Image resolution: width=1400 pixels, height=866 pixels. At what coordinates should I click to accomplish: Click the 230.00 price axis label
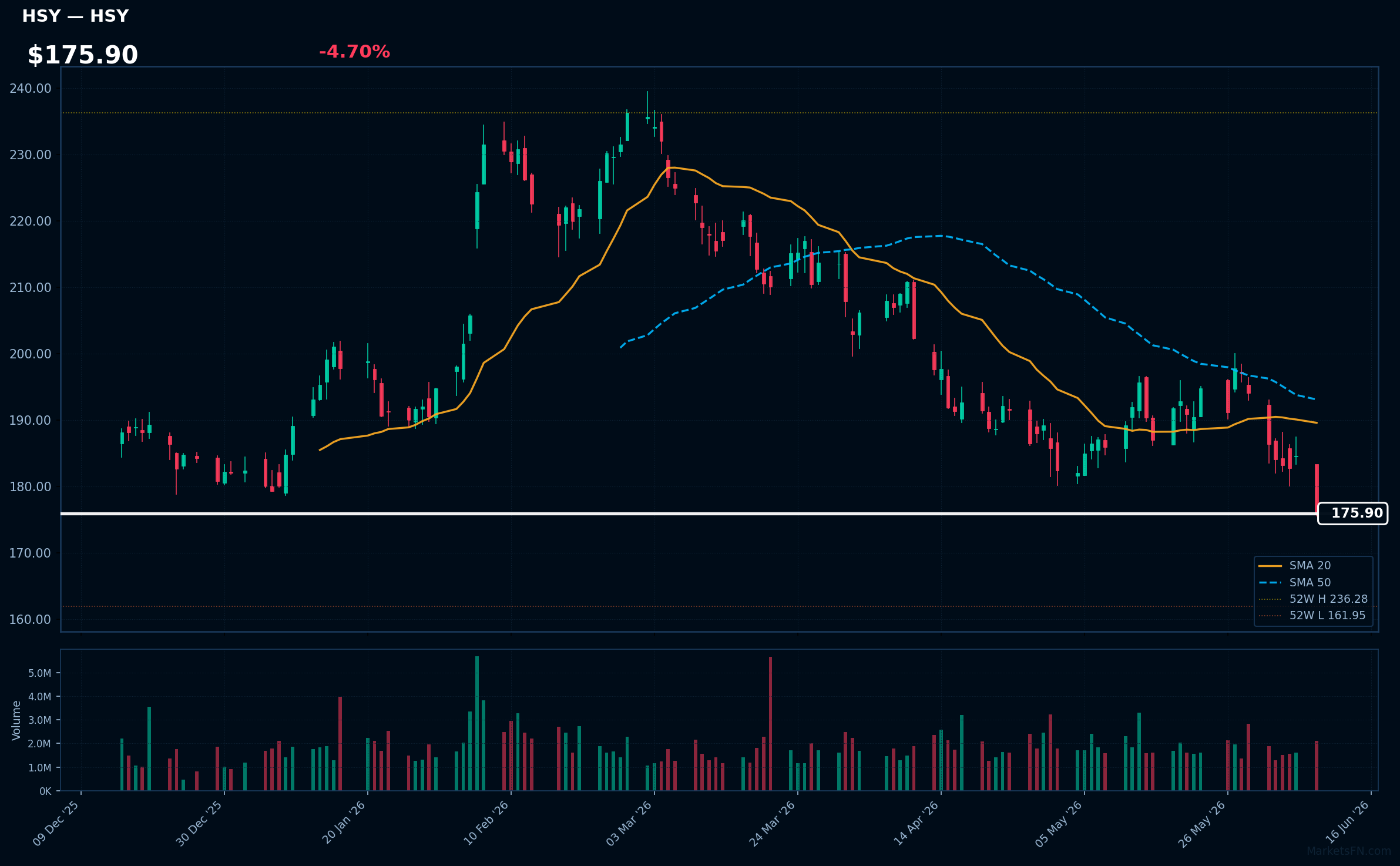pos(31,155)
